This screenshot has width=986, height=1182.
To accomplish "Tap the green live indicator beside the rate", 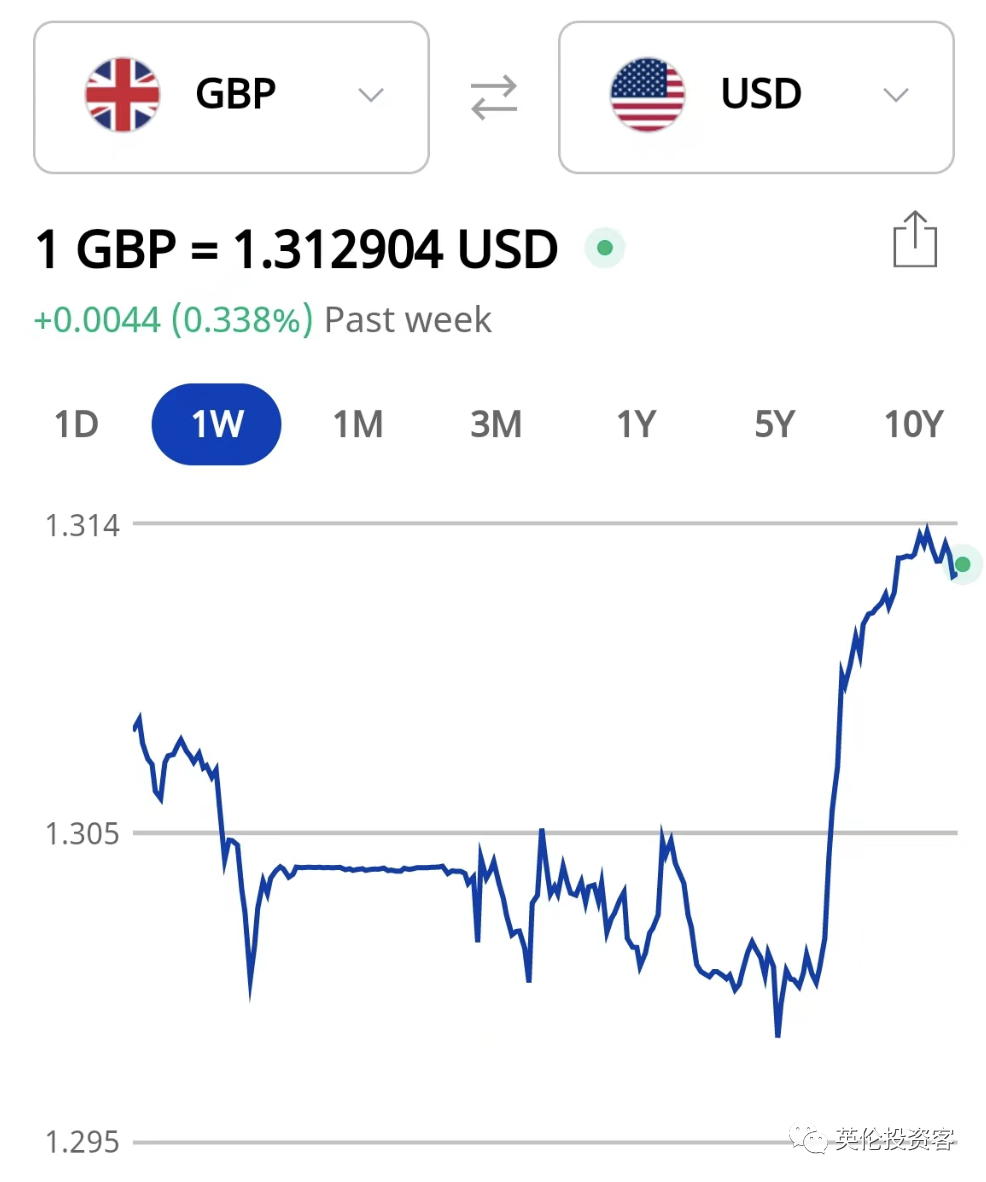I will (x=605, y=247).
